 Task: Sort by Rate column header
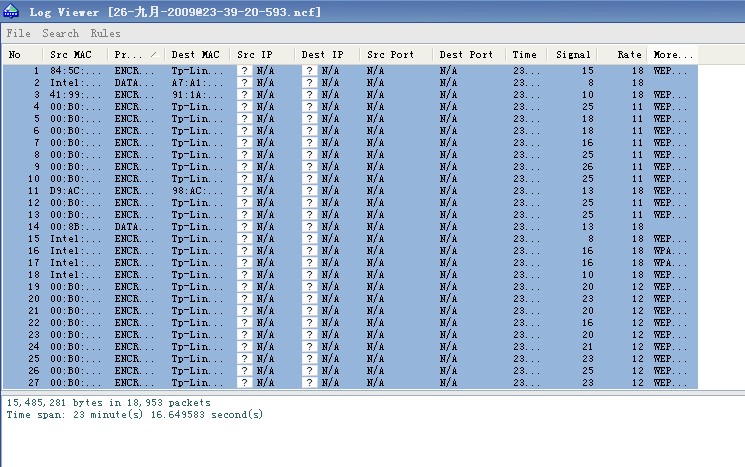(x=622, y=55)
